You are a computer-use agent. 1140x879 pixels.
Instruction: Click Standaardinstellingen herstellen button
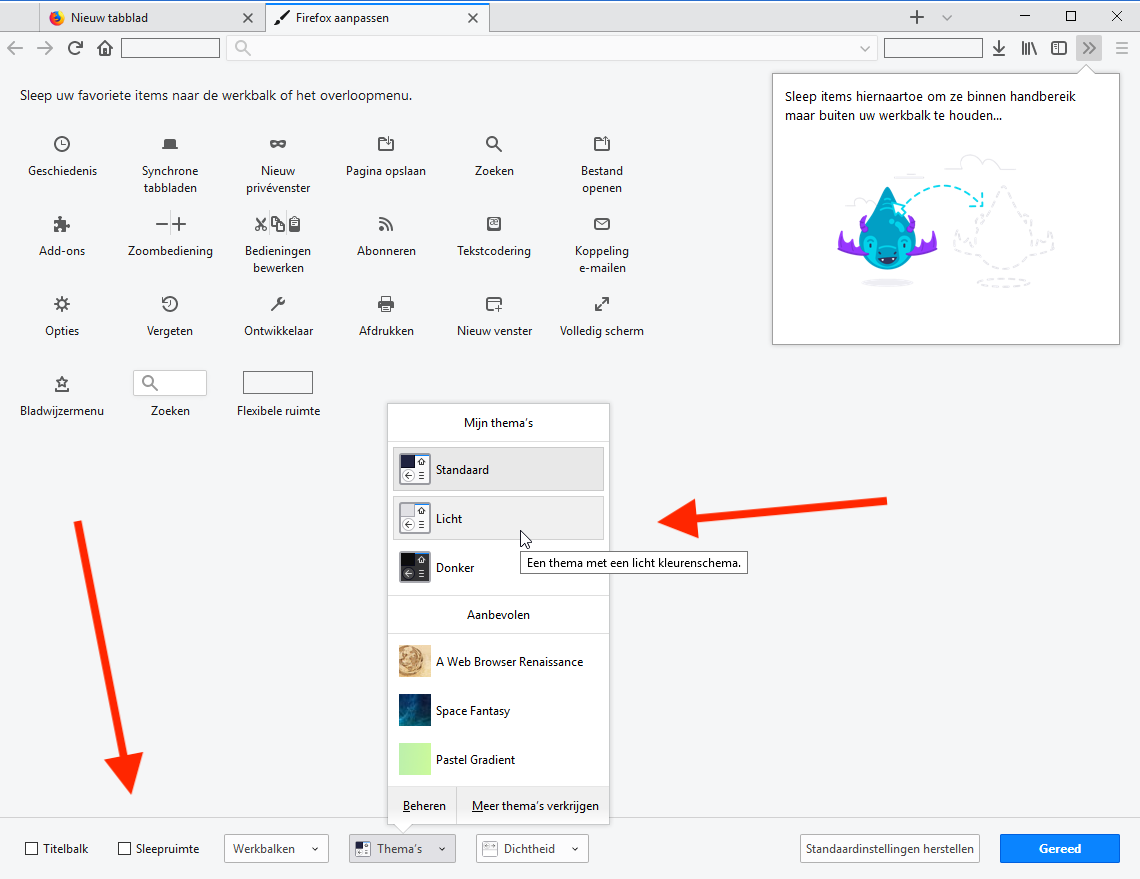(890, 849)
